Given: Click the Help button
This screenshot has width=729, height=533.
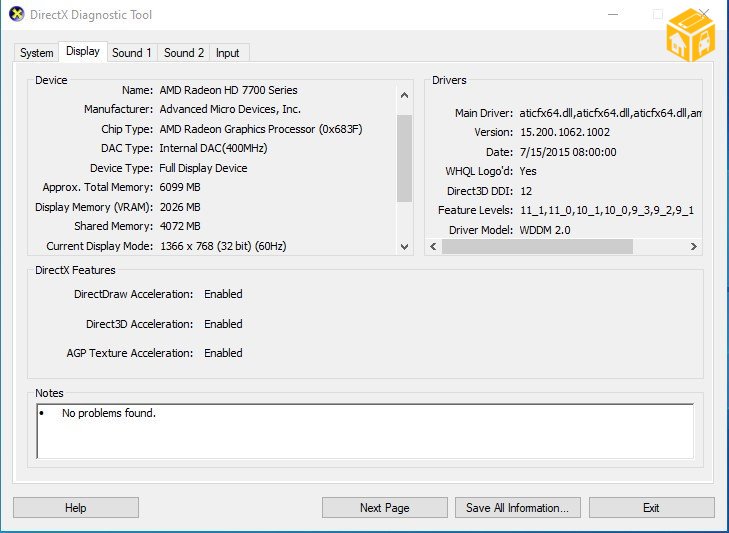Looking at the screenshot, I should pos(76,507).
